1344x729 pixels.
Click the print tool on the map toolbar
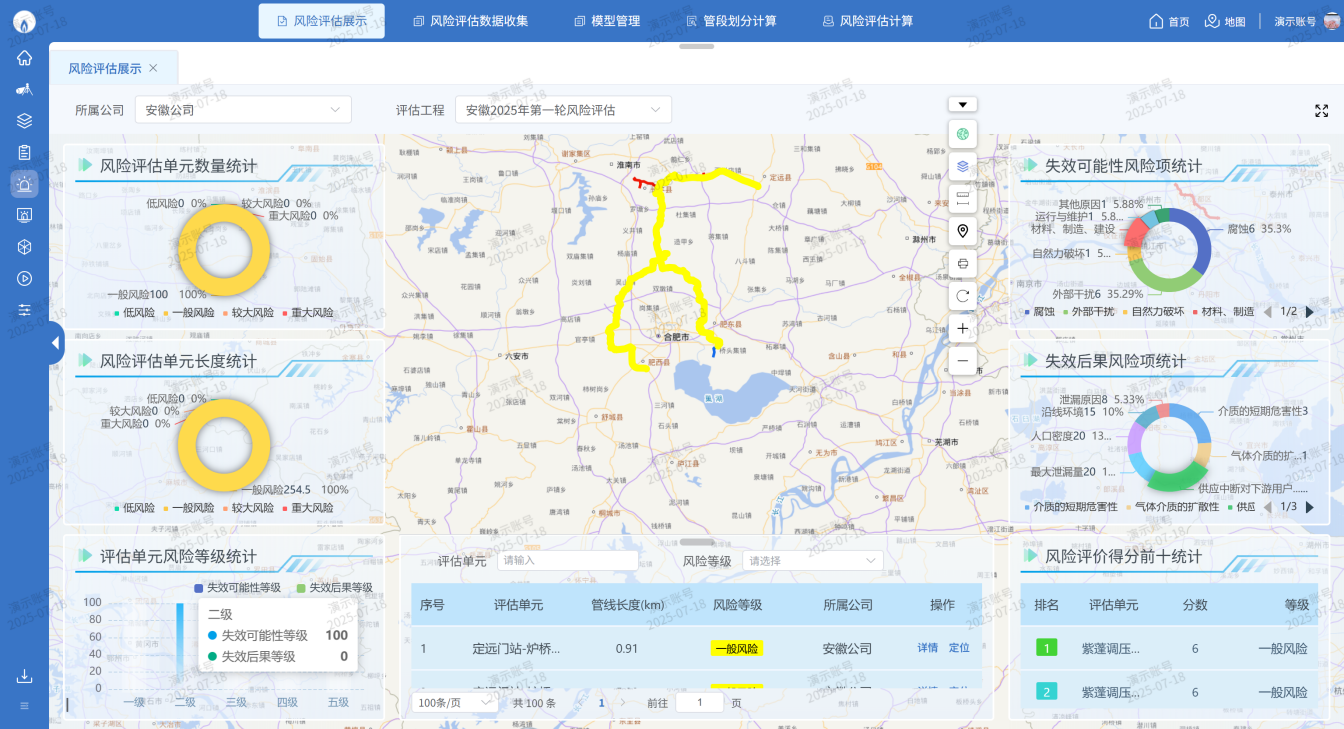tap(962, 263)
